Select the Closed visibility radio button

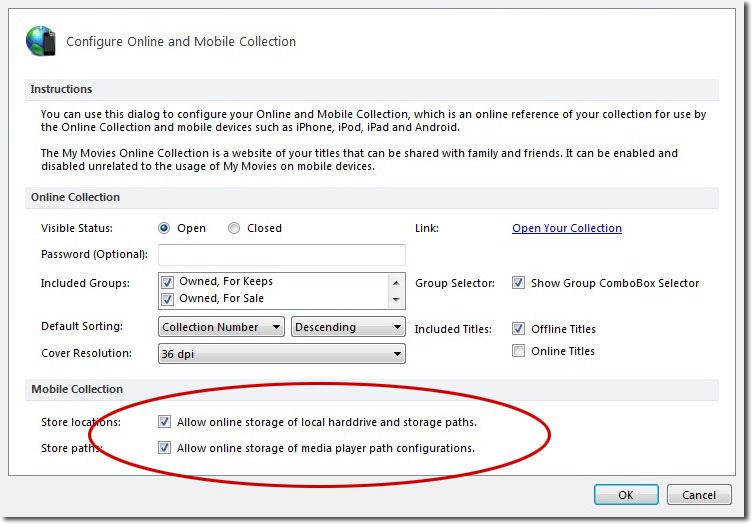click(x=234, y=228)
